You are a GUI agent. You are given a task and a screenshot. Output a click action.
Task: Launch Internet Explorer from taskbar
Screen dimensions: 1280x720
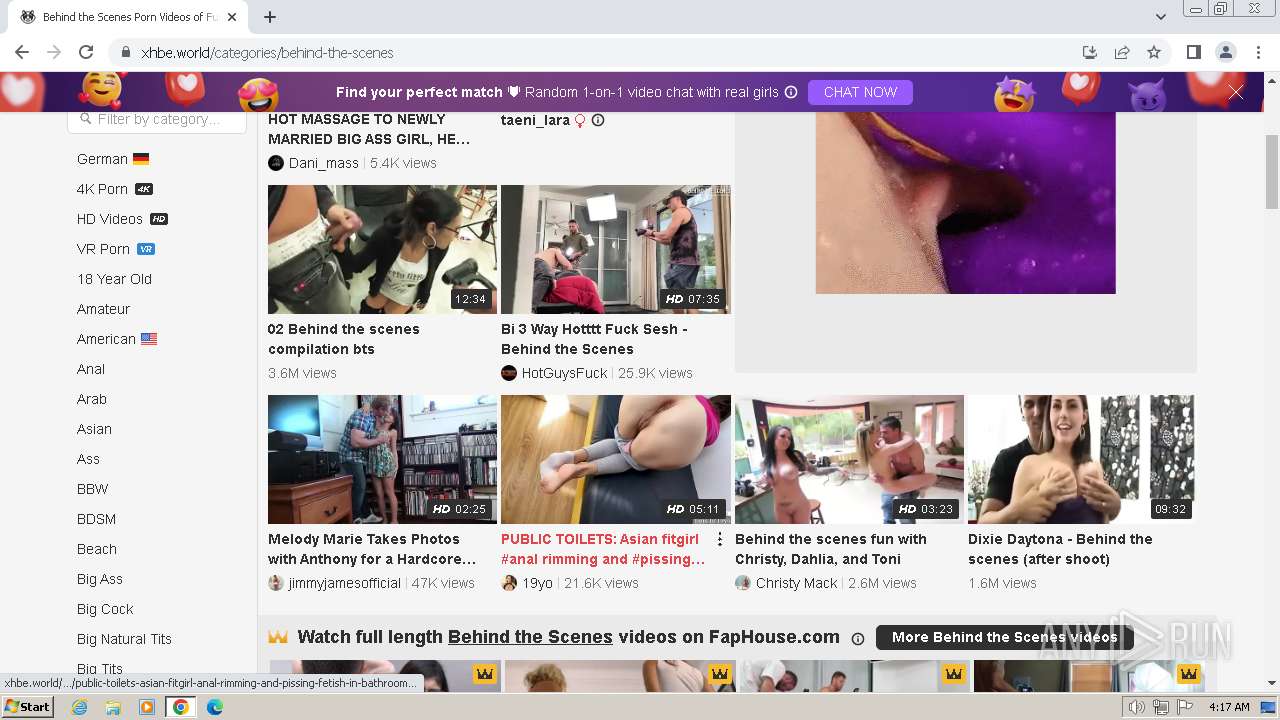tap(80, 707)
